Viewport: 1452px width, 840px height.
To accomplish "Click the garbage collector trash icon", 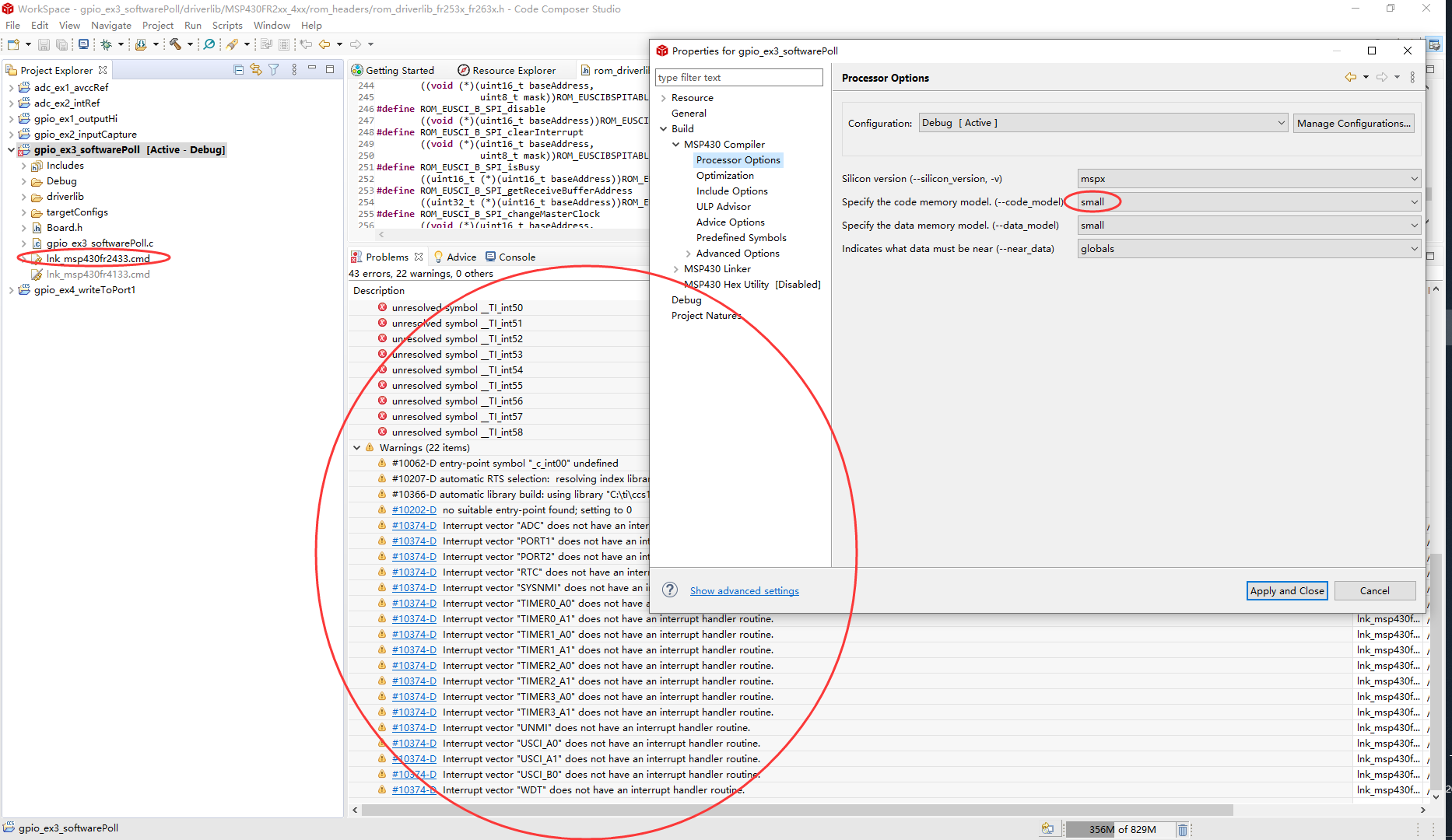I will click(1182, 829).
